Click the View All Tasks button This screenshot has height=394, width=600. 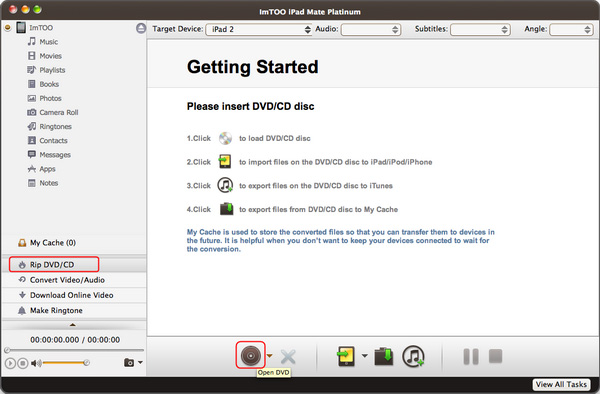(x=561, y=384)
